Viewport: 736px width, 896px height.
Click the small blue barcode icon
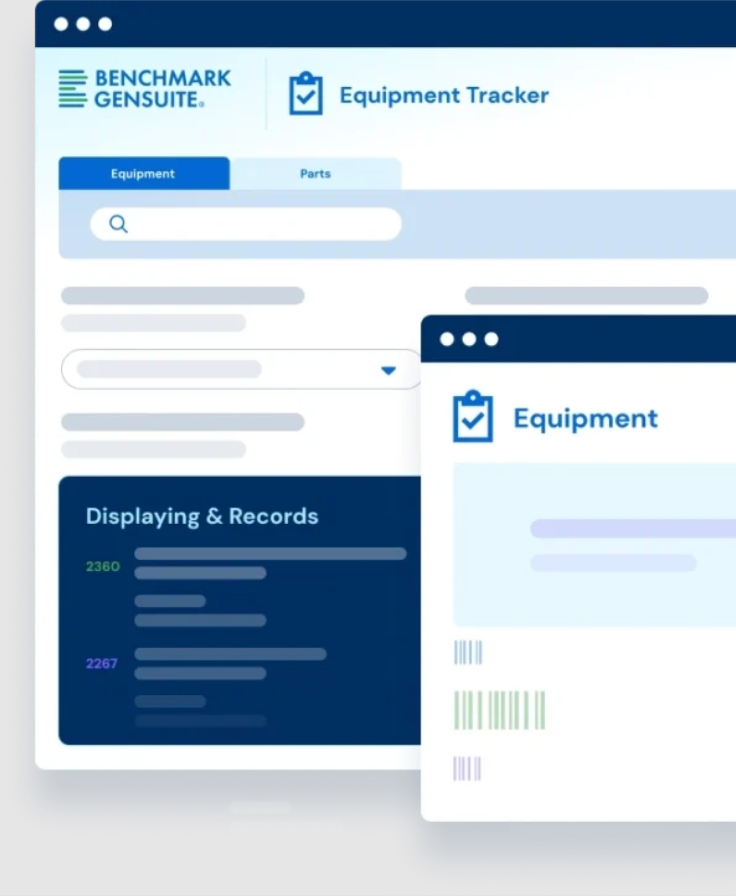[x=468, y=653]
